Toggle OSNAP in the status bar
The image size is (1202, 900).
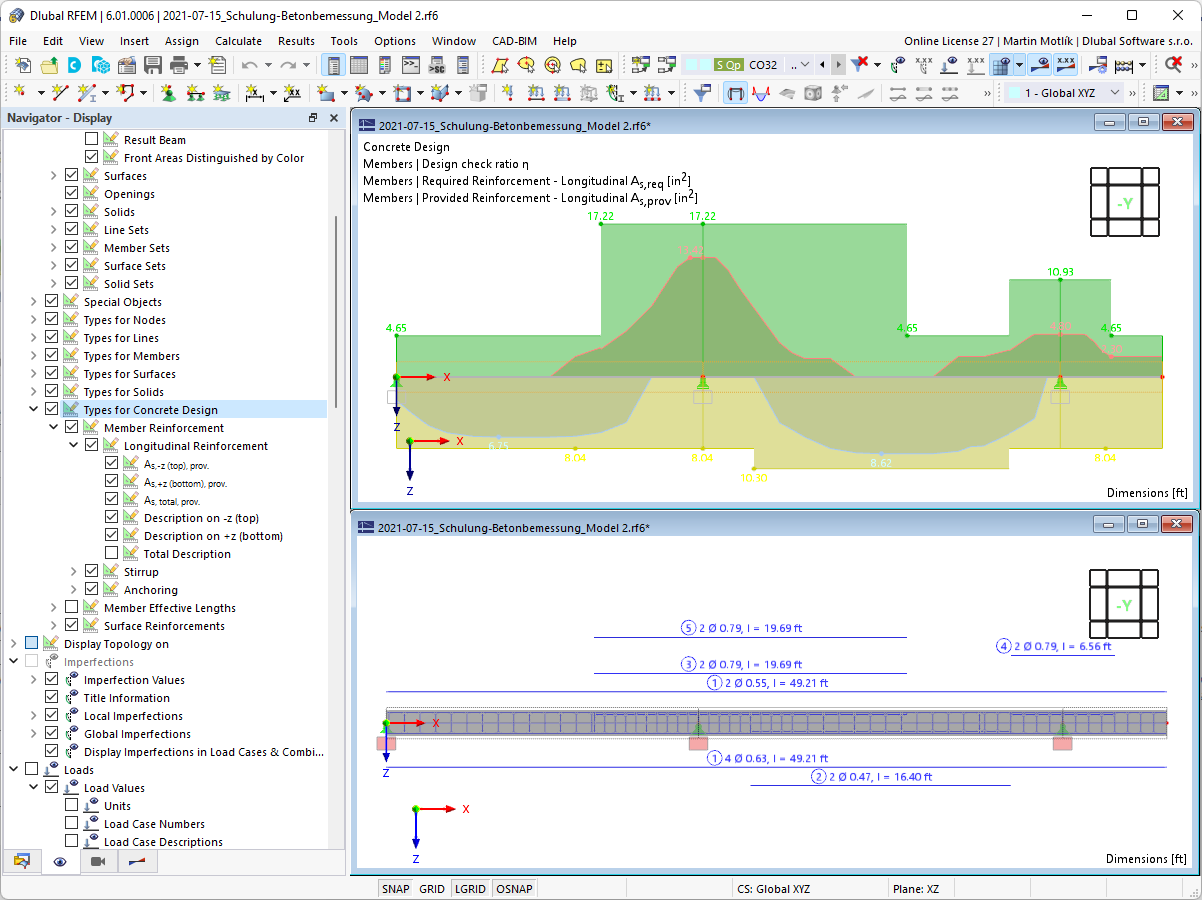pos(514,888)
